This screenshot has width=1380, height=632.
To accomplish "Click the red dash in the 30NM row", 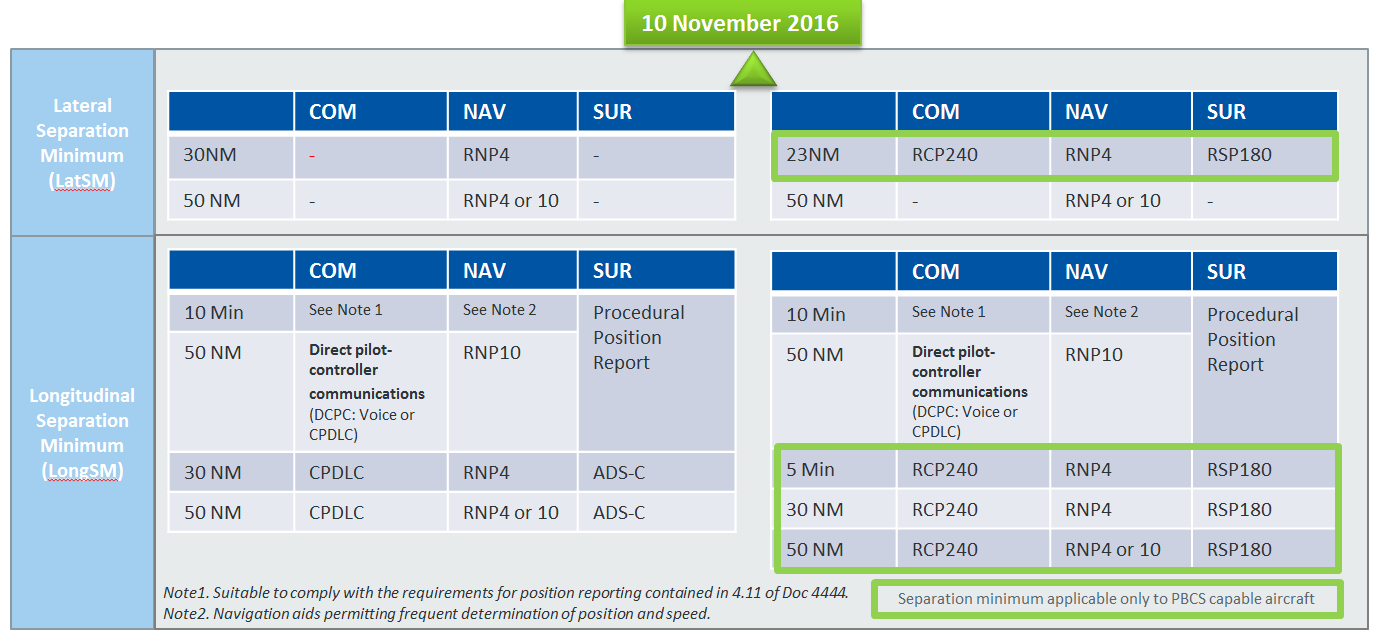I will pos(313,156).
